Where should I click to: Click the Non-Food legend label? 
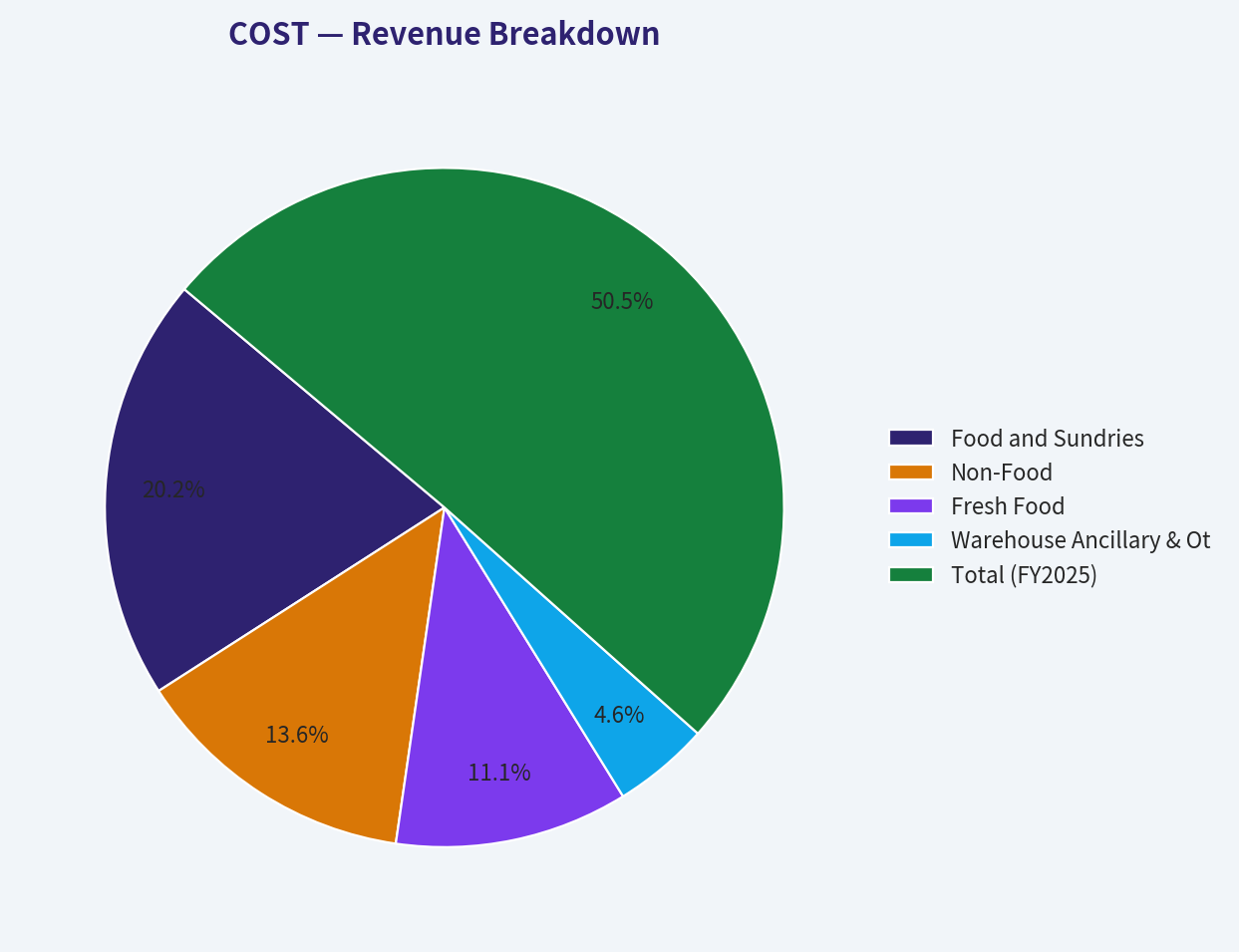pos(1002,473)
